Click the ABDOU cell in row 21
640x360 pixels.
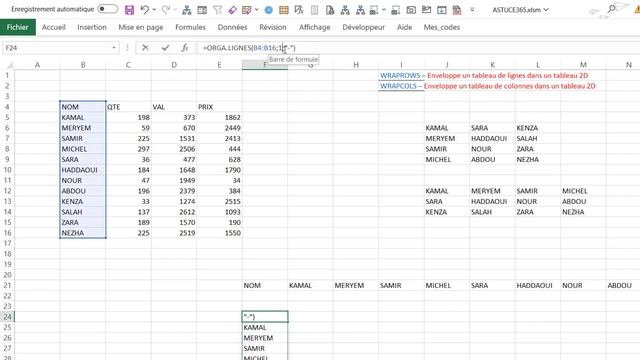coord(623,286)
